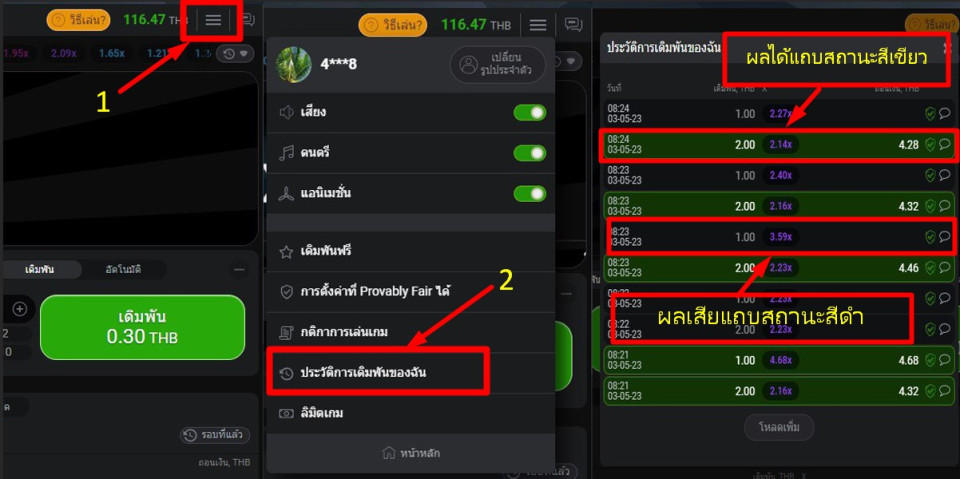Switch to the อัตโนมัติ auto tab
Image resolution: width=960 pixels, height=479 pixels.
(x=124, y=270)
